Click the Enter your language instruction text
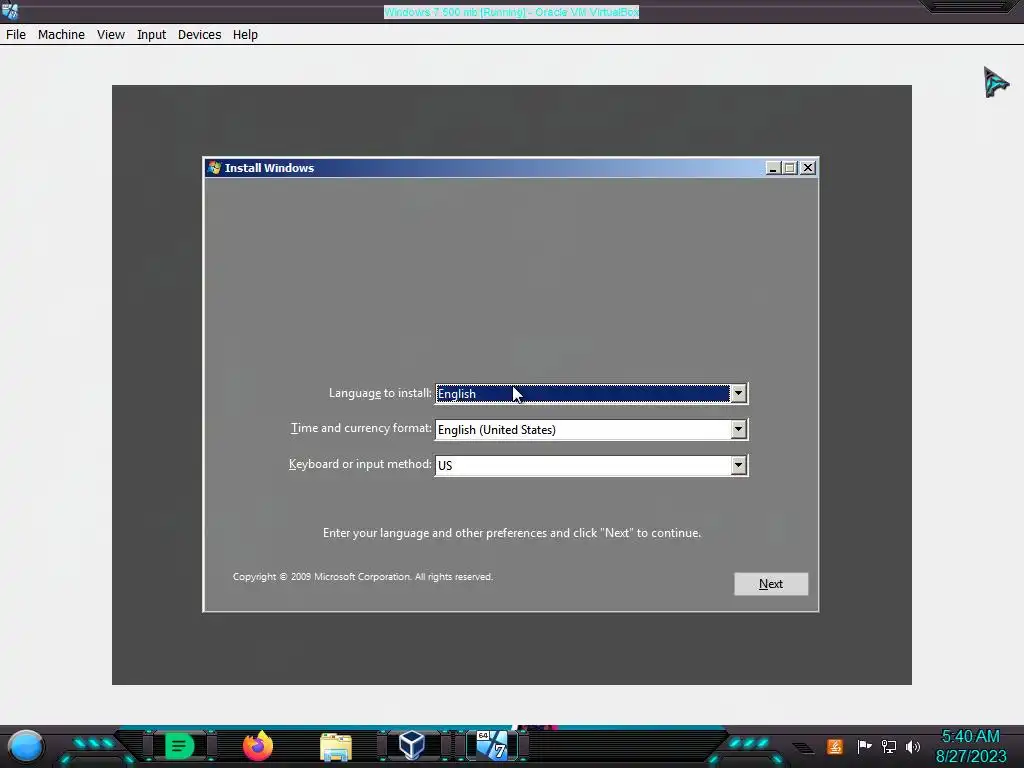 [512, 533]
